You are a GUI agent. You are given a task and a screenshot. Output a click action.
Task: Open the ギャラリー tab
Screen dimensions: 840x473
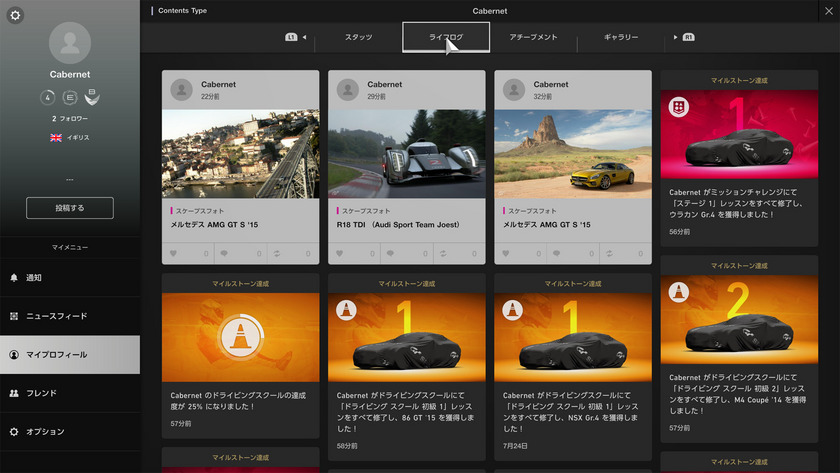point(621,37)
